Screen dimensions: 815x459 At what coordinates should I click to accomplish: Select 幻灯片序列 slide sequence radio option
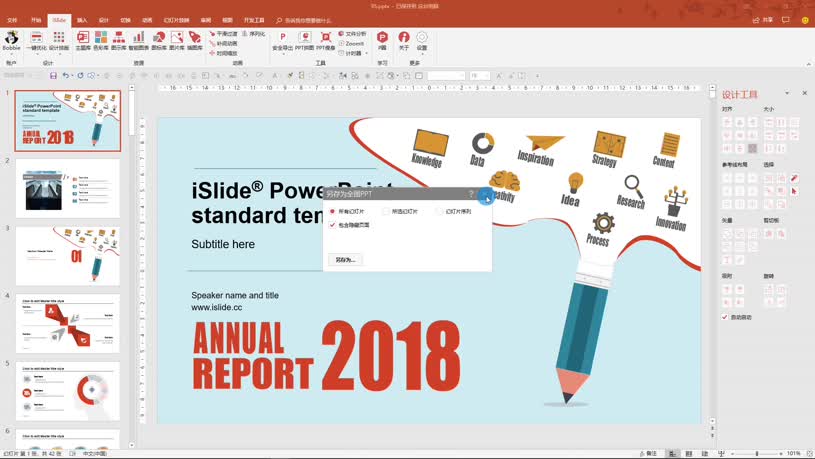pos(454,212)
